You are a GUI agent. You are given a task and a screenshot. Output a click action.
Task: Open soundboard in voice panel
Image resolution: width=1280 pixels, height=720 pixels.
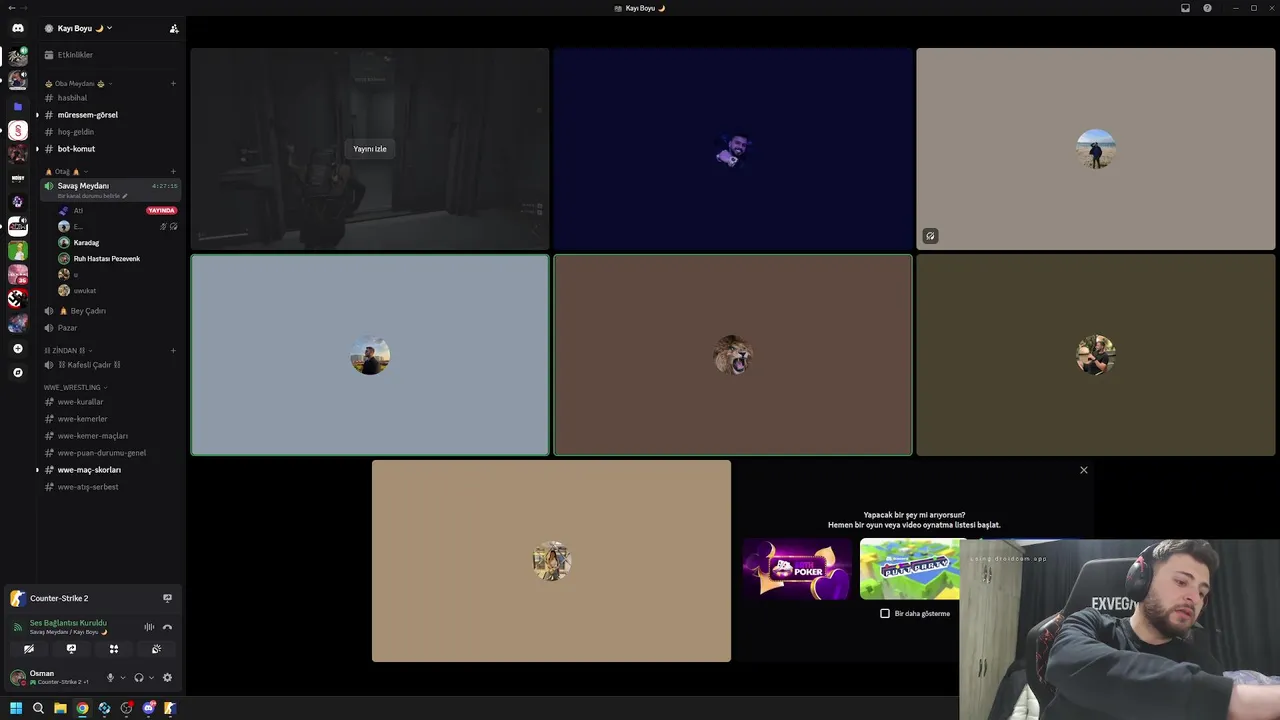click(156, 649)
